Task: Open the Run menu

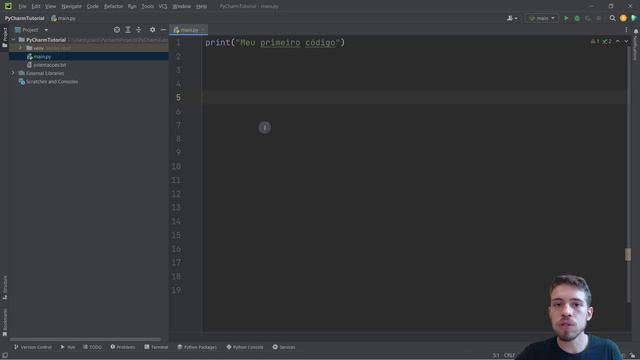Action: (132, 6)
